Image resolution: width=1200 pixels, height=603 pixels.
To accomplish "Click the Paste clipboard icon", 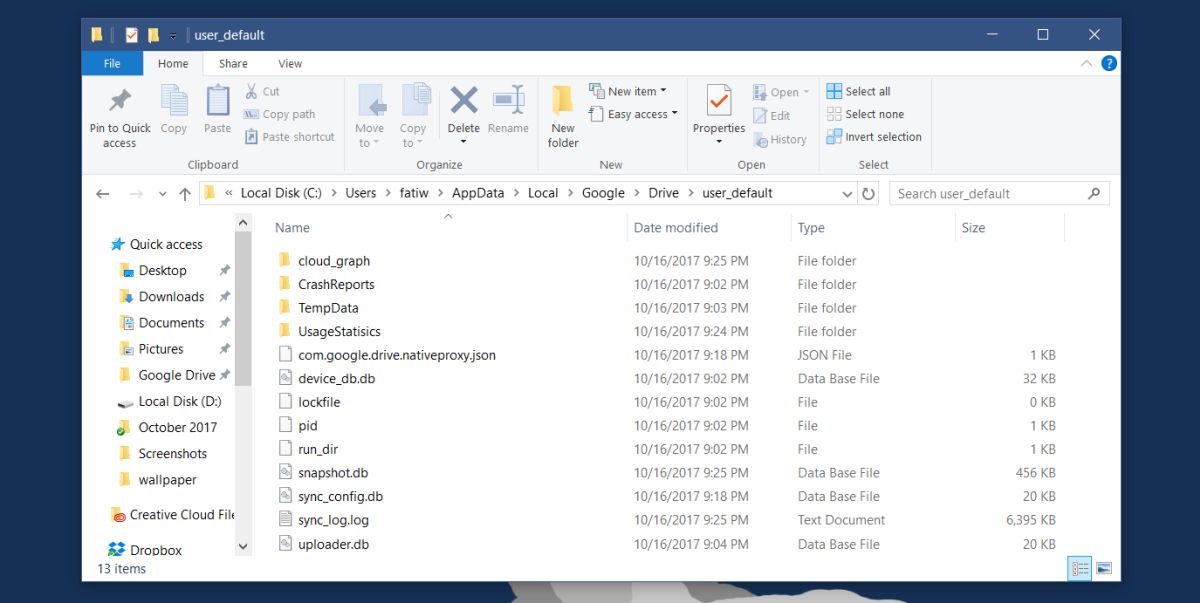I will (x=217, y=100).
